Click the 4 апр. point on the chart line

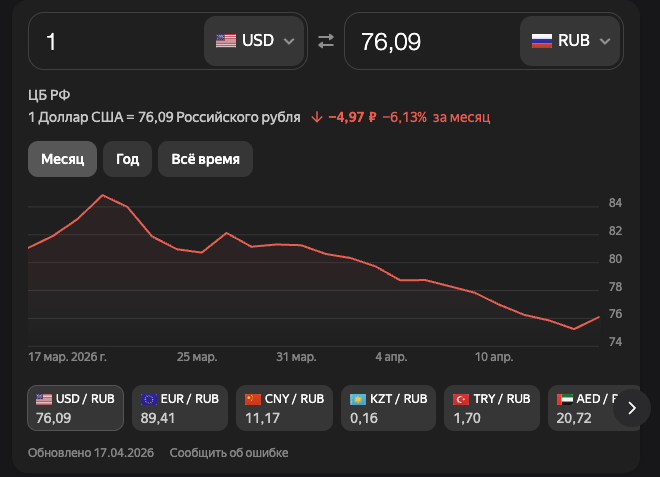pos(392,272)
